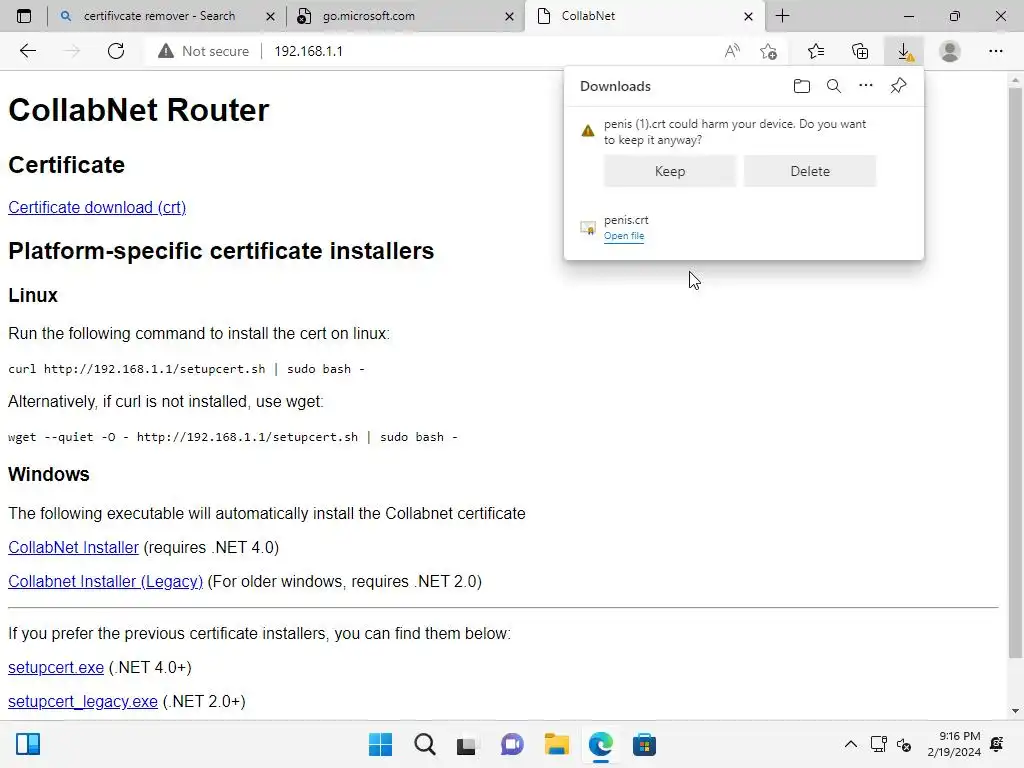Close the certifivcate remover Search tab
Image resolution: width=1024 pixels, height=768 pixels.
pyautogui.click(x=270, y=16)
